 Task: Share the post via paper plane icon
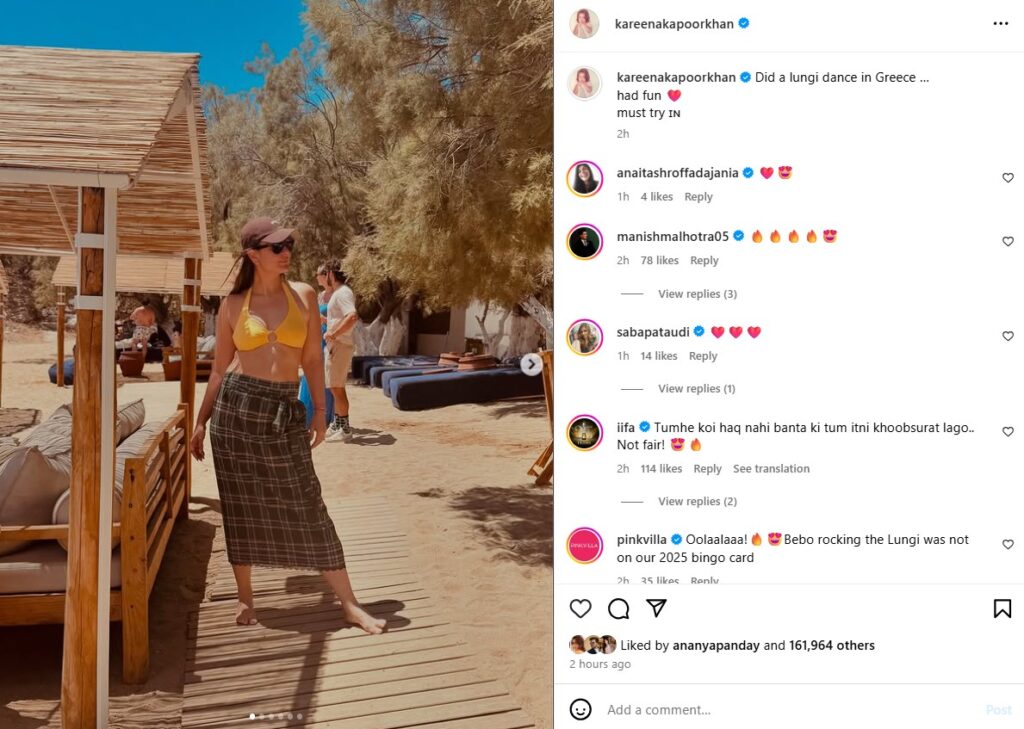(x=656, y=608)
